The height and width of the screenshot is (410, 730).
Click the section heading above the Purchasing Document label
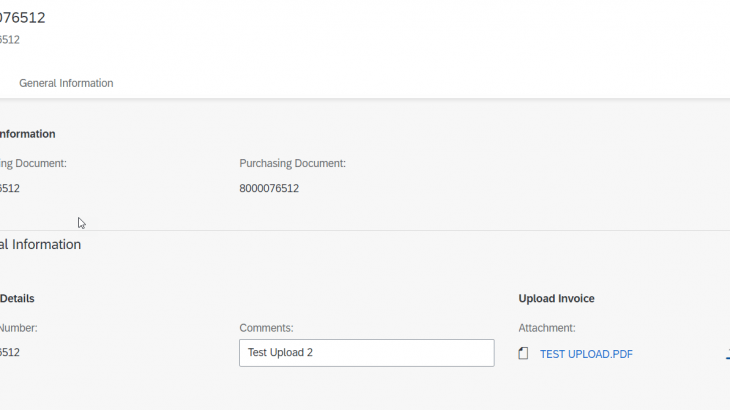pos(27,134)
